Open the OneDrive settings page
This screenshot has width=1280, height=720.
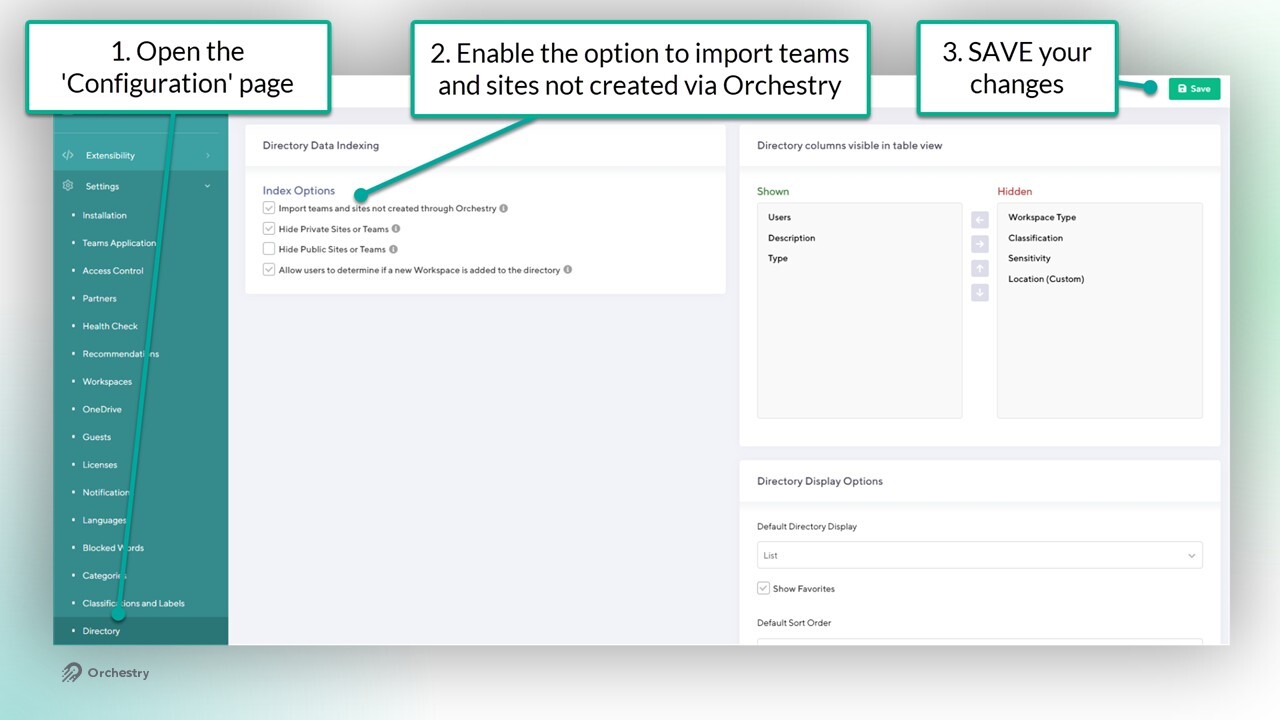102,409
